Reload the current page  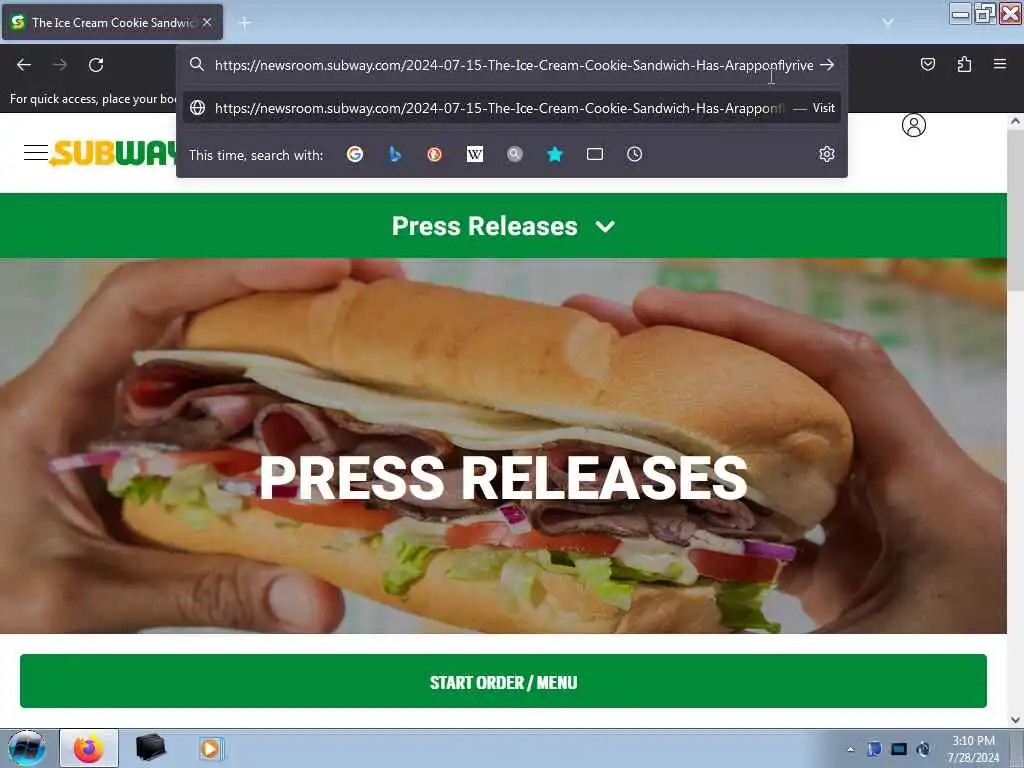tap(96, 65)
